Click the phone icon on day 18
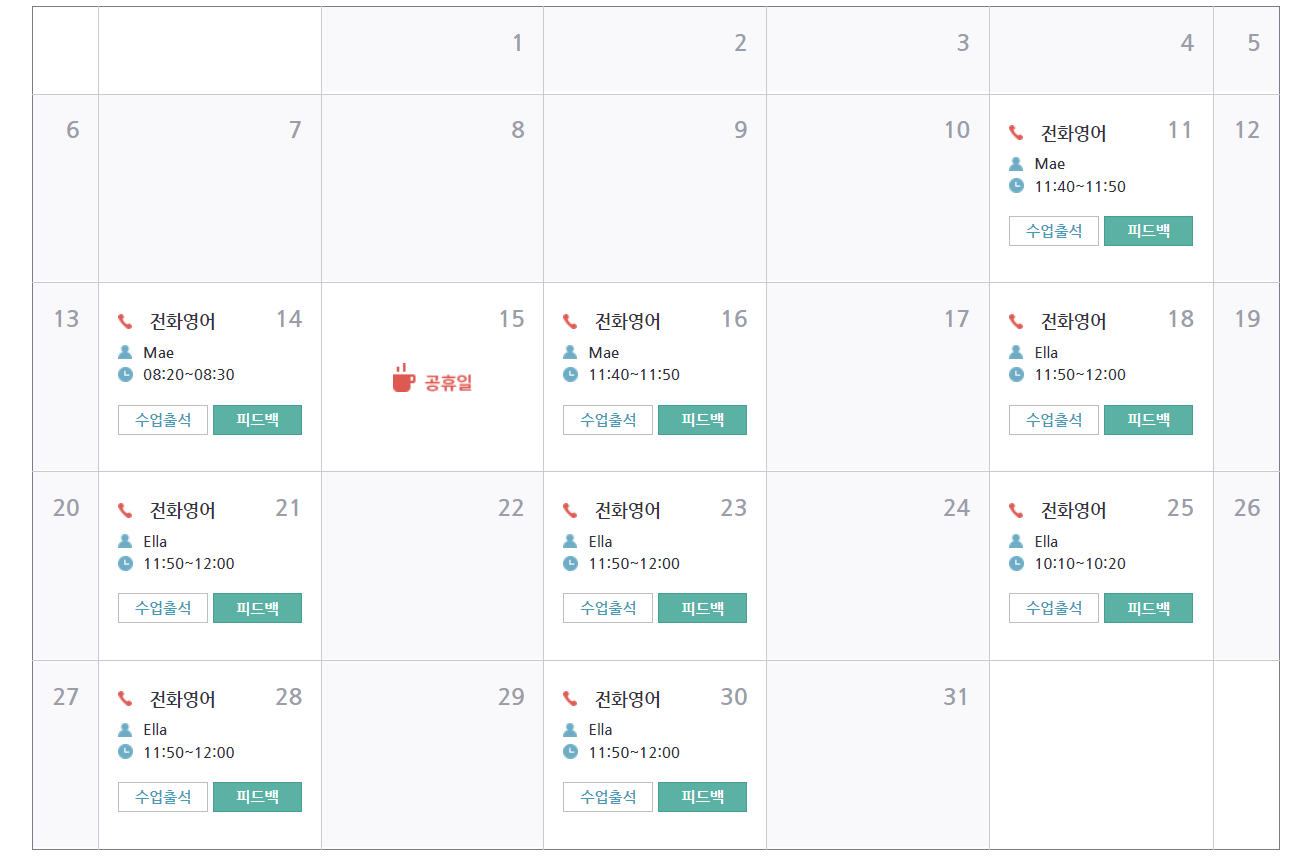1299x866 pixels. tap(1016, 321)
